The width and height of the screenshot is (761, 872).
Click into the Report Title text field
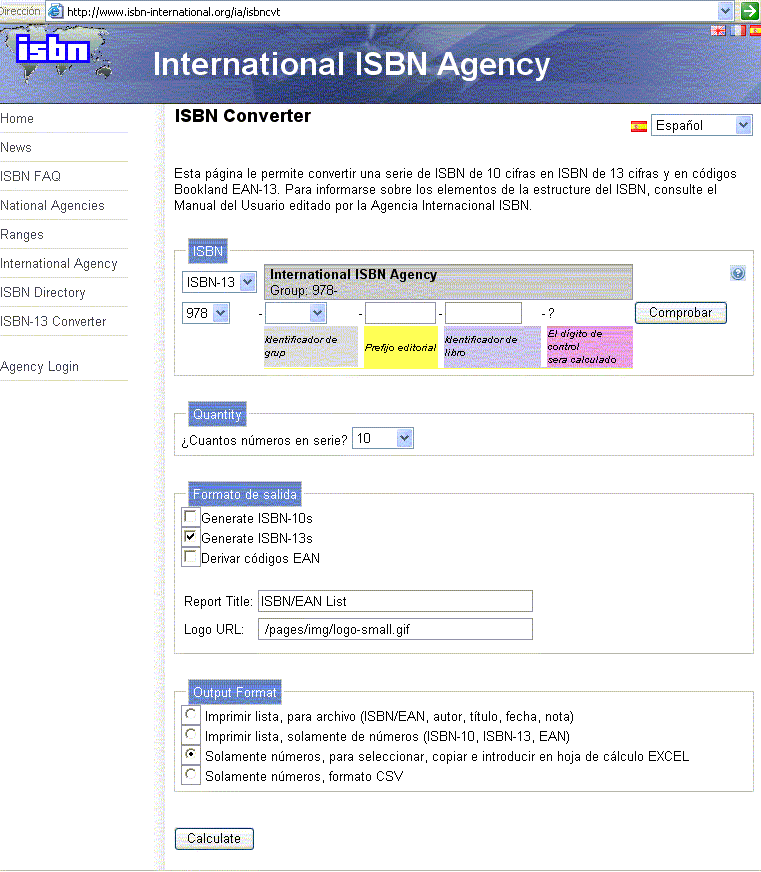(394, 601)
